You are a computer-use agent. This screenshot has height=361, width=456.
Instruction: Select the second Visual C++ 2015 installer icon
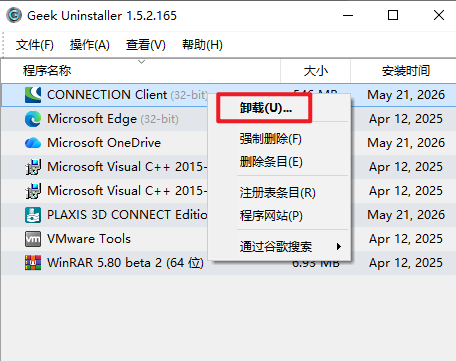click(33, 191)
